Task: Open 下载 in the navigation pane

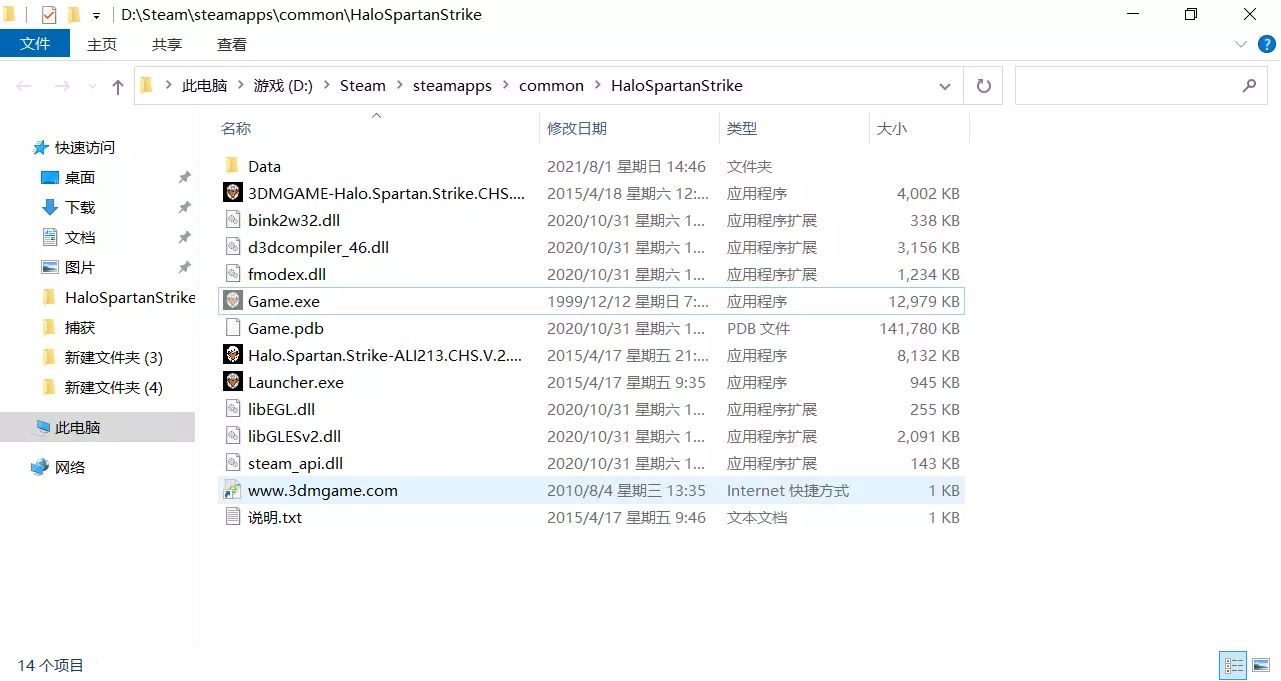Action: click(x=80, y=207)
